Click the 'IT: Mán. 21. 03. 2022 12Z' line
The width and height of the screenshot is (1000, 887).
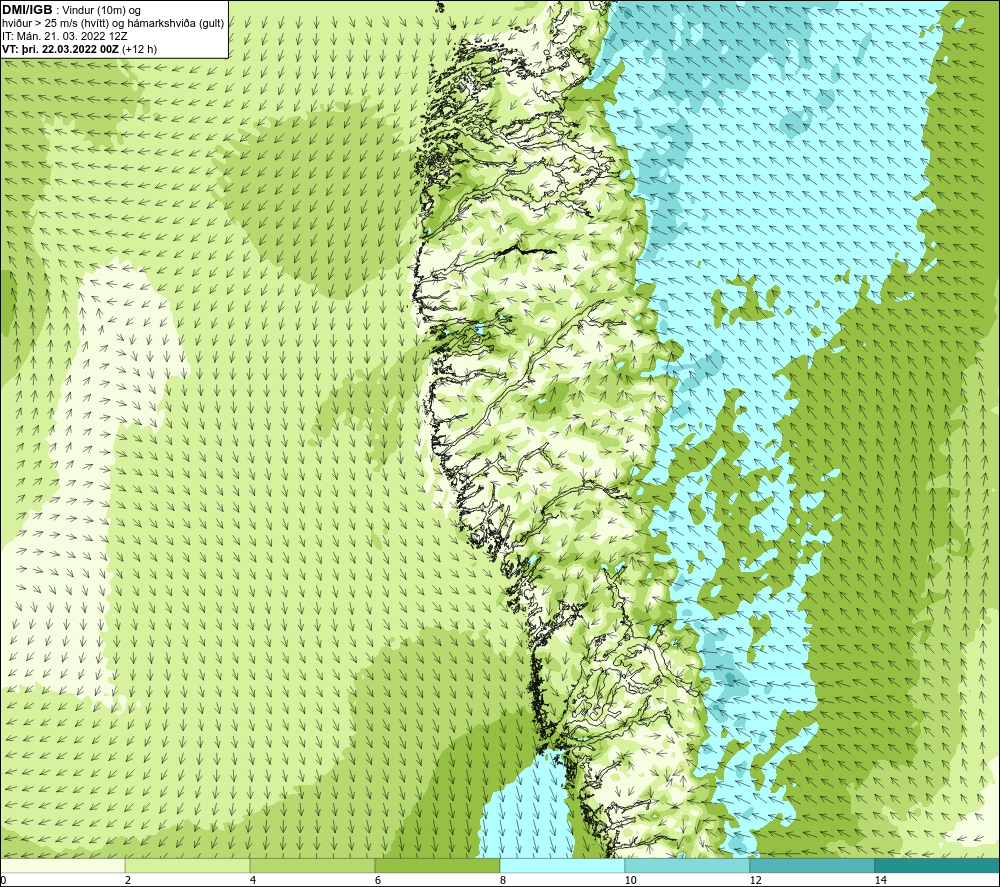tap(64, 36)
